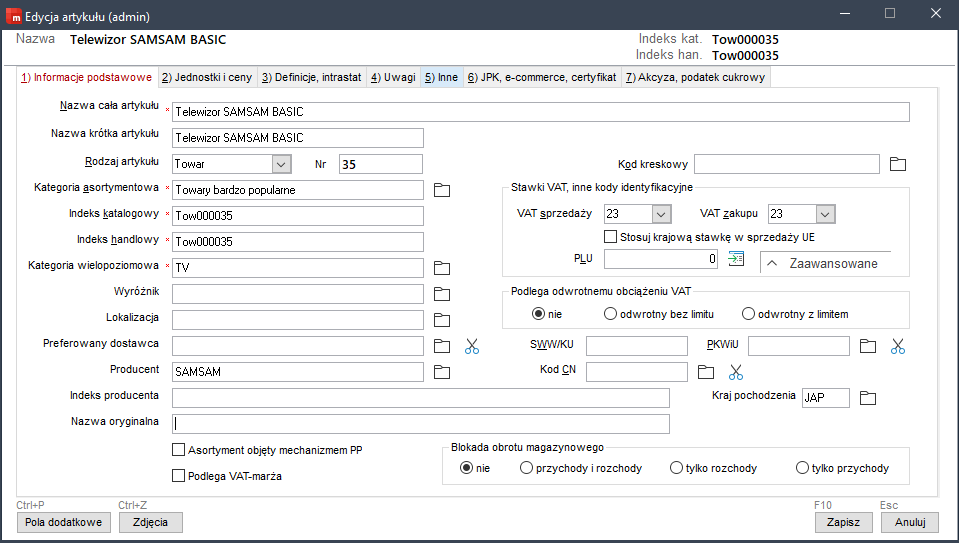The image size is (959, 544).
Task: Enable Stosuj krajową stawkę w sprzedaży UE
Action: click(x=610, y=236)
